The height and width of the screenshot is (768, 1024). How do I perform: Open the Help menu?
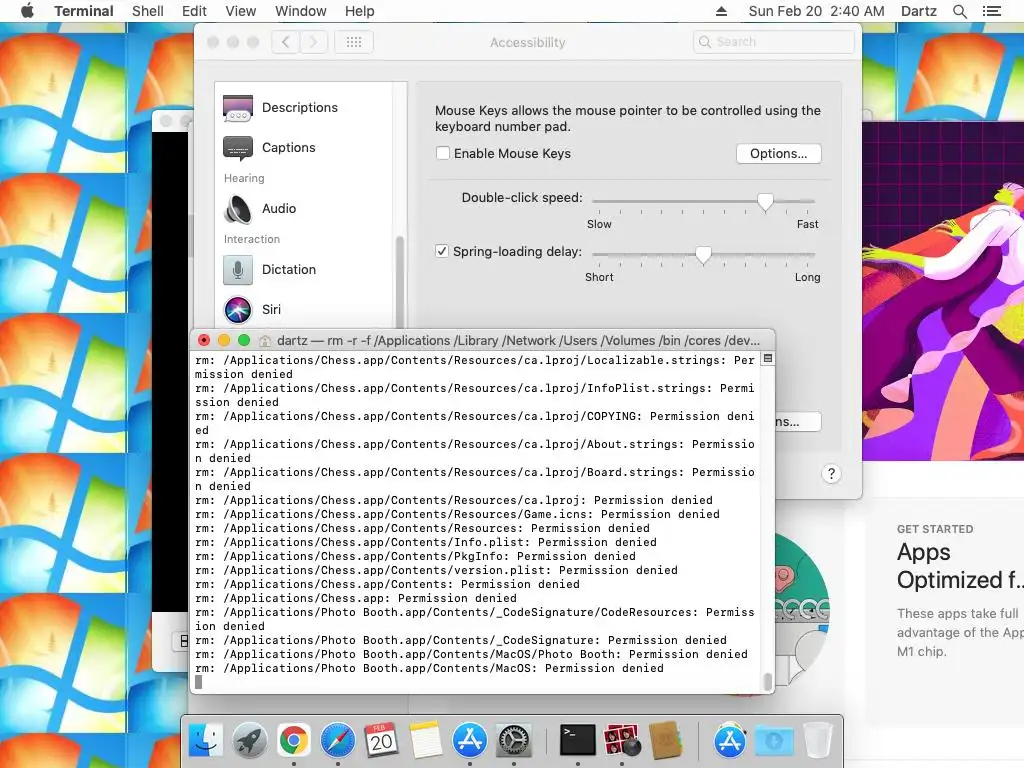pyautogui.click(x=359, y=11)
